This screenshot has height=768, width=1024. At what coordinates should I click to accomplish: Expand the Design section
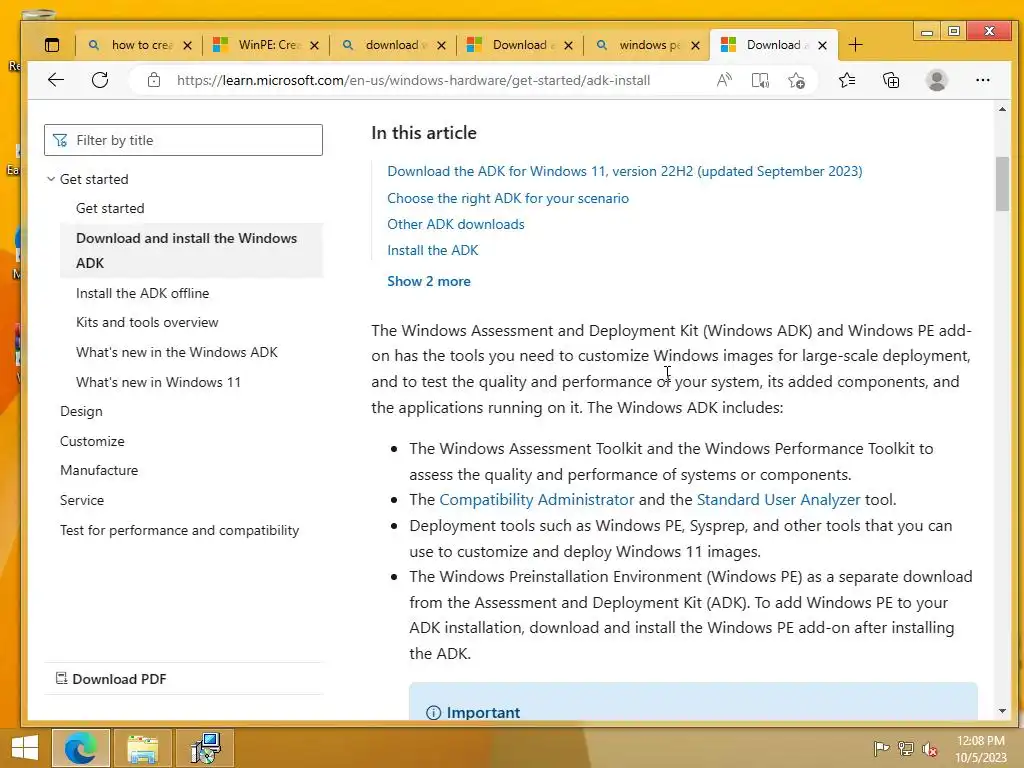[x=81, y=411]
